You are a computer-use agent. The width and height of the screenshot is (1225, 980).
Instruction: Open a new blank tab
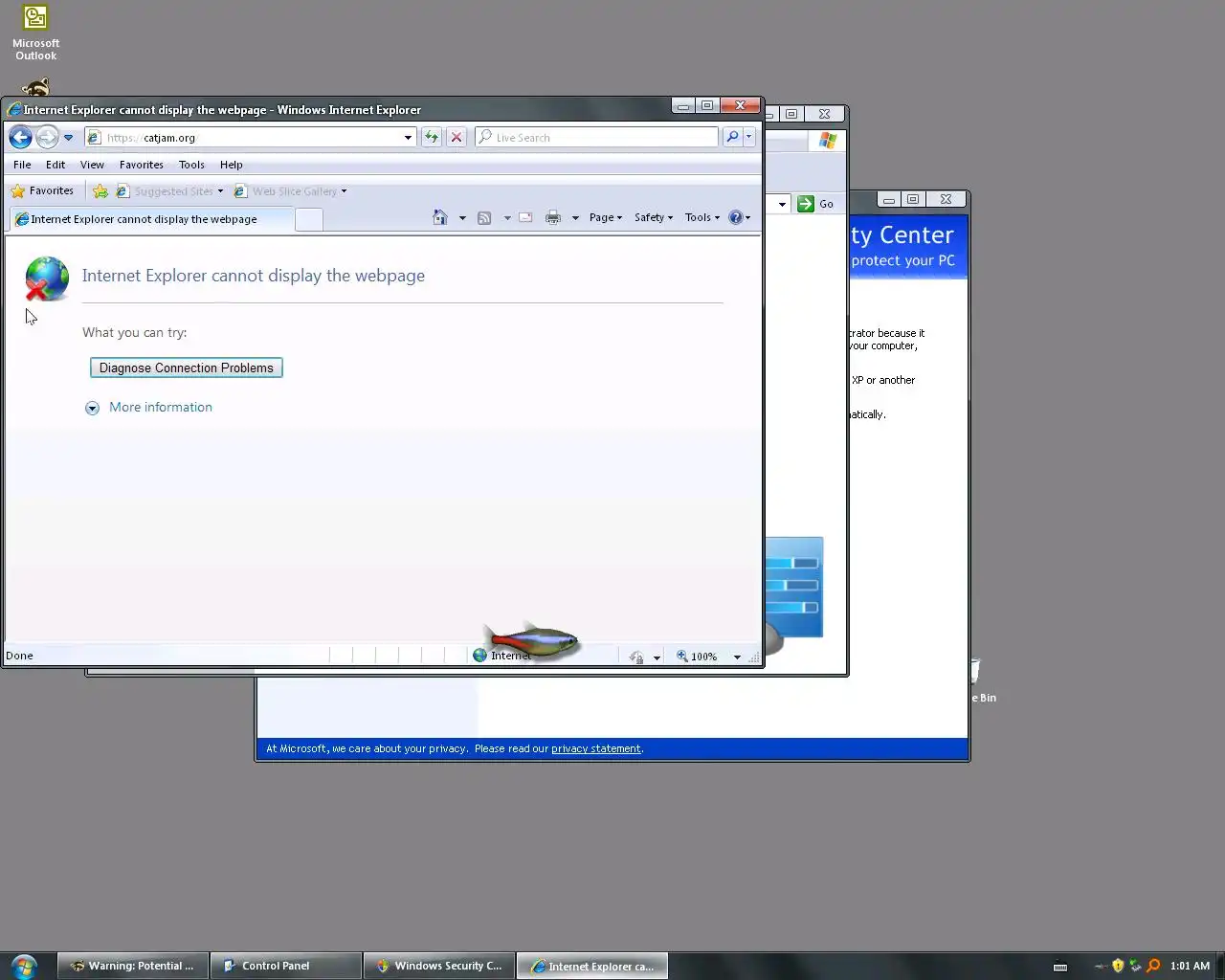pyautogui.click(x=308, y=220)
